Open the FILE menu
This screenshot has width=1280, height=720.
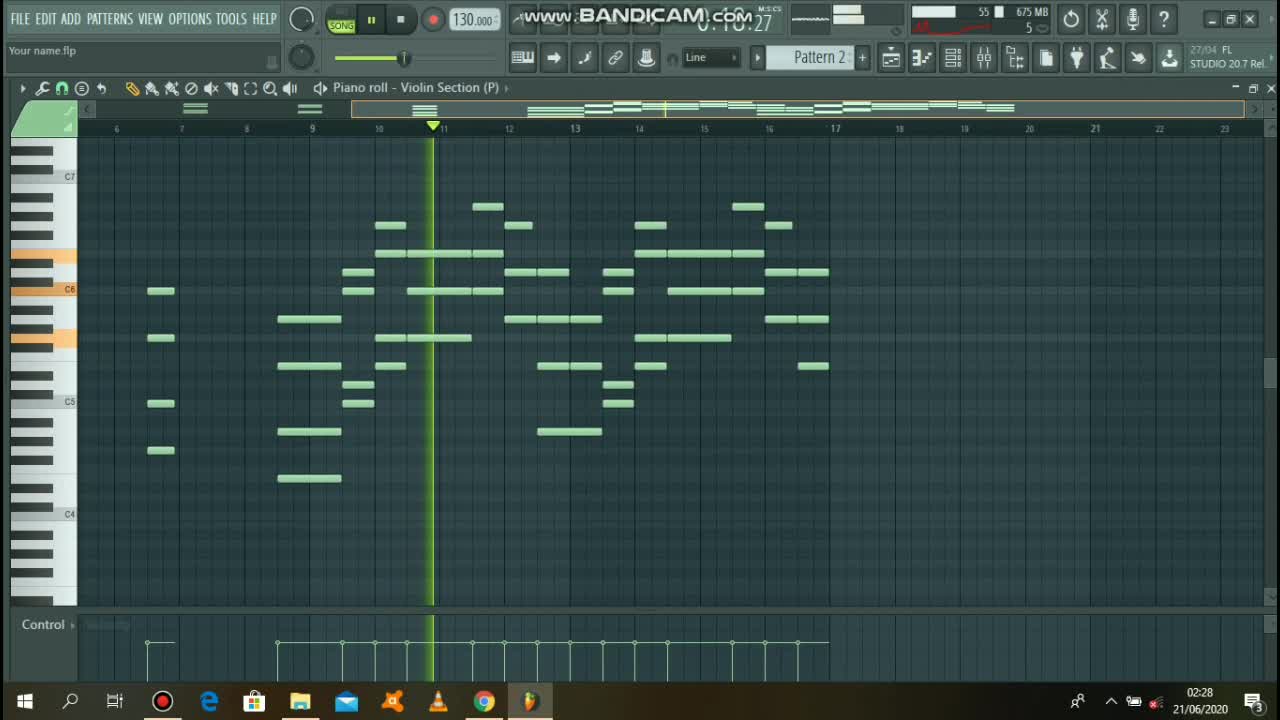click(x=20, y=19)
